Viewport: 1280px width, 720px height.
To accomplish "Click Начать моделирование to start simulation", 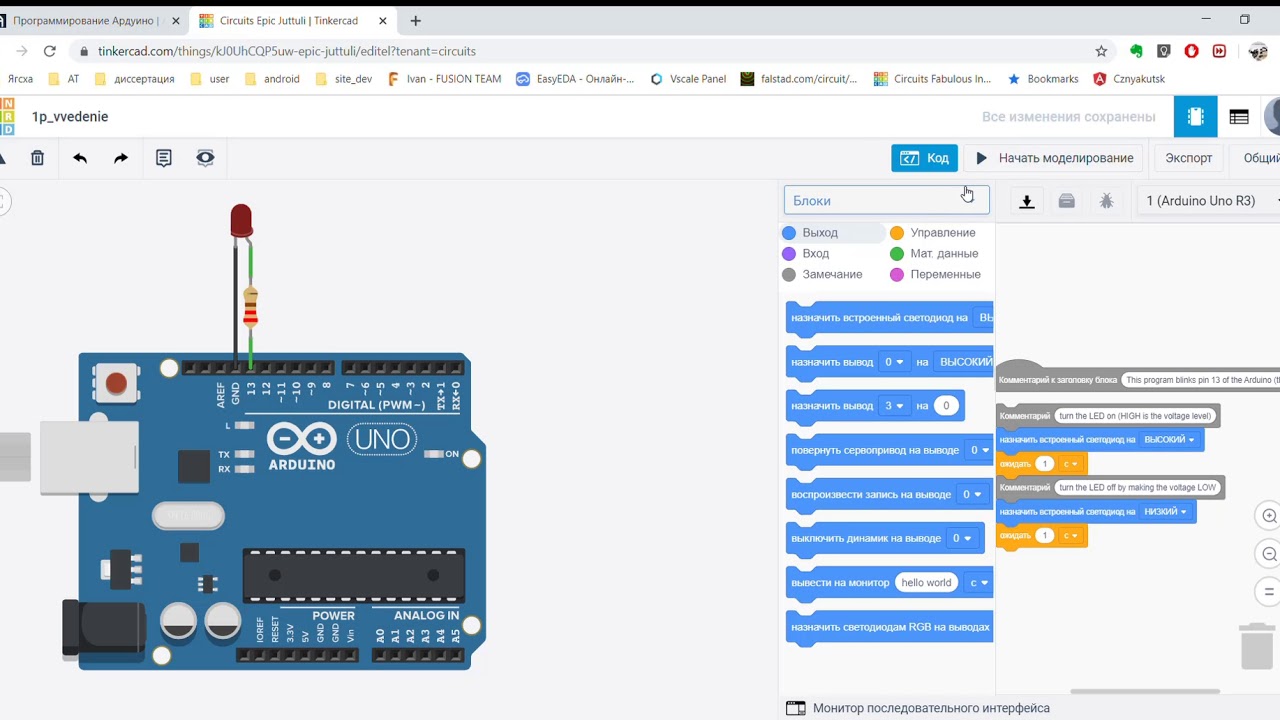I will [x=1055, y=158].
